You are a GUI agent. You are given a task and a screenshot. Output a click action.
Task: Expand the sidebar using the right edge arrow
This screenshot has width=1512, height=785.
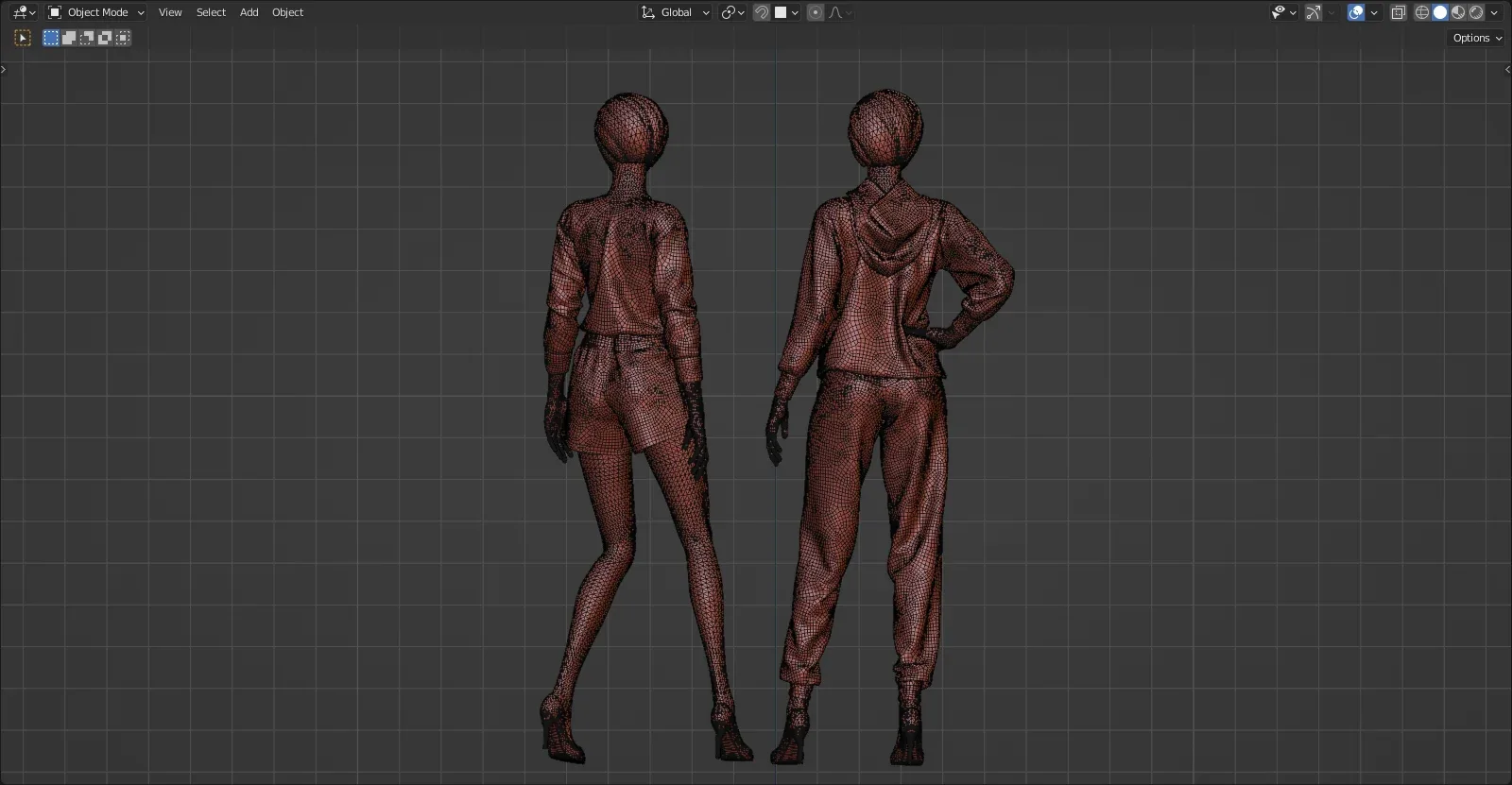(1507, 69)
